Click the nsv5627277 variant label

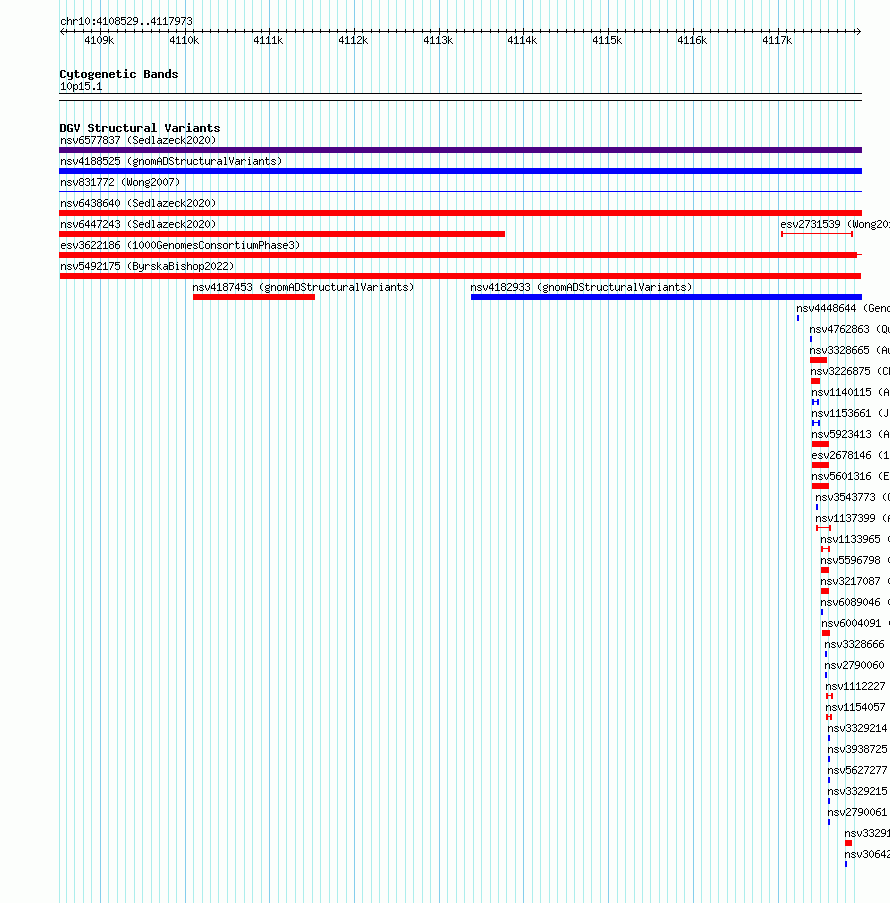858,771
